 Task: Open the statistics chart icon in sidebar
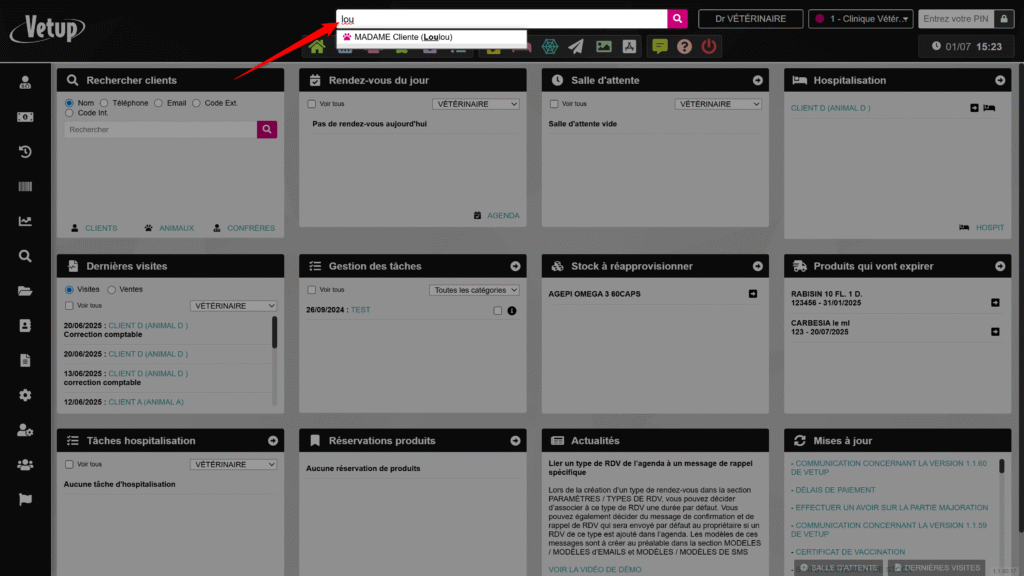tap(25, 221)
